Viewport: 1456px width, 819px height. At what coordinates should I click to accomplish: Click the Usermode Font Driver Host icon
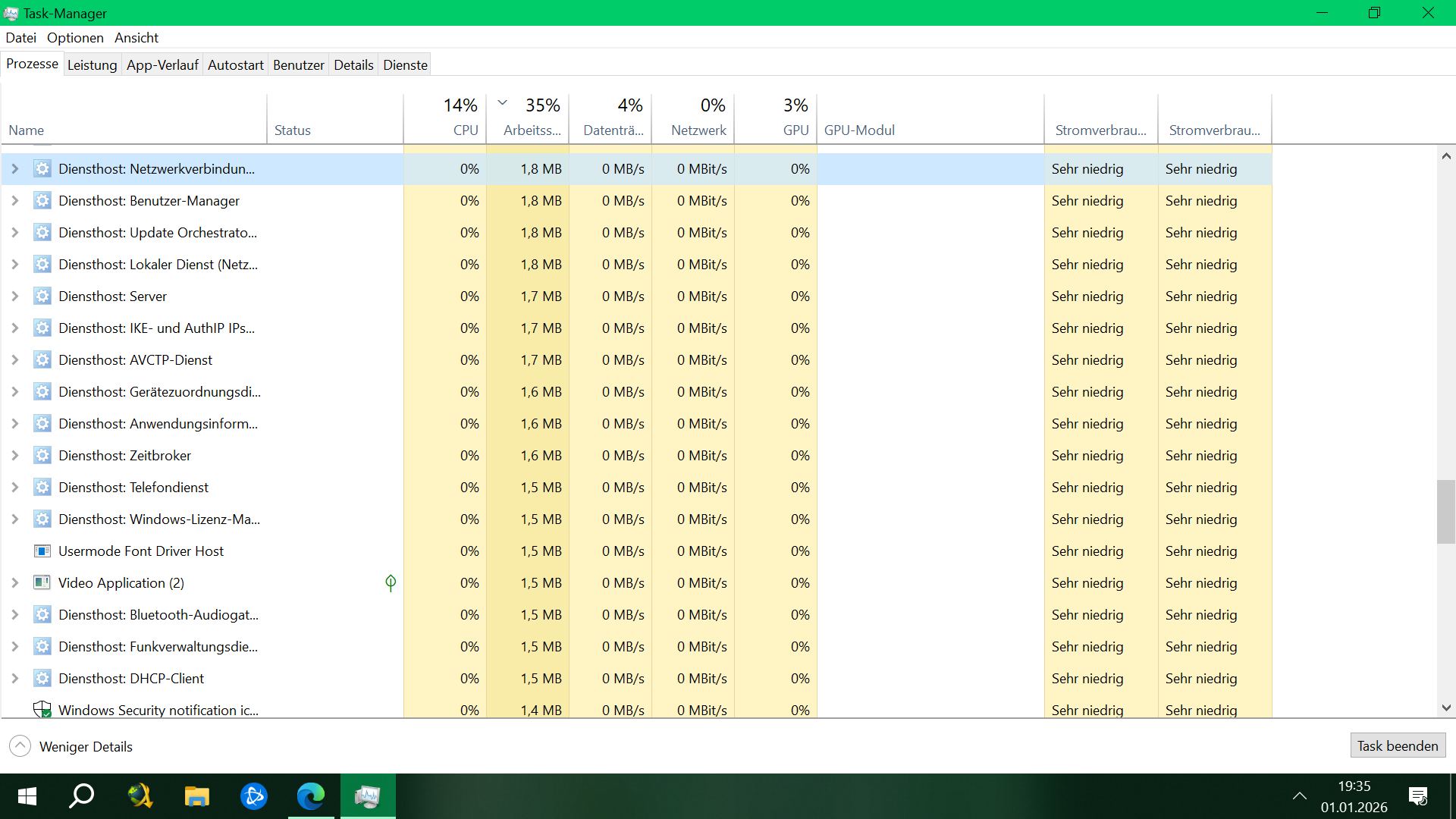(42, 551)
